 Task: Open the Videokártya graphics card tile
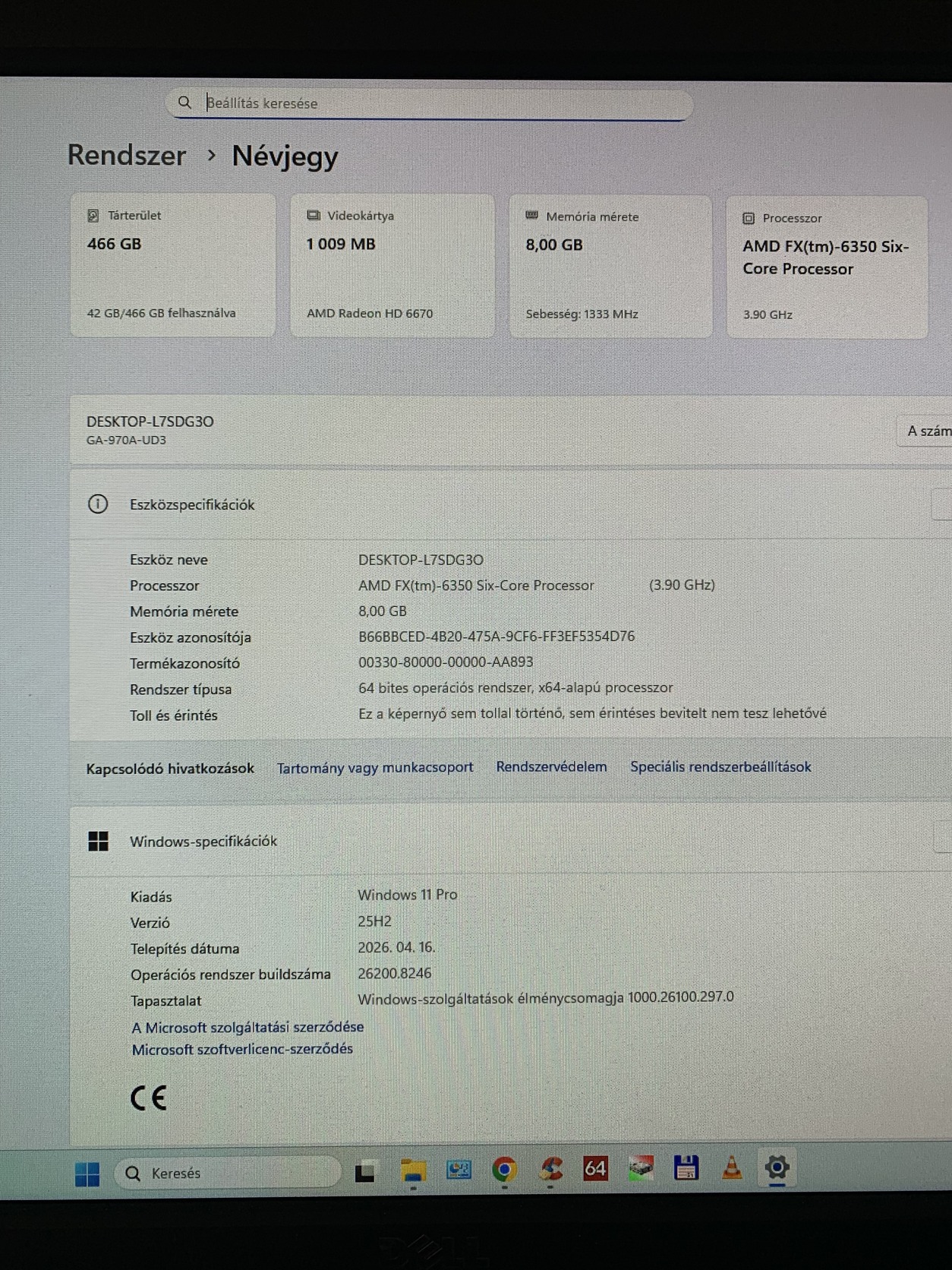[392, 265]
